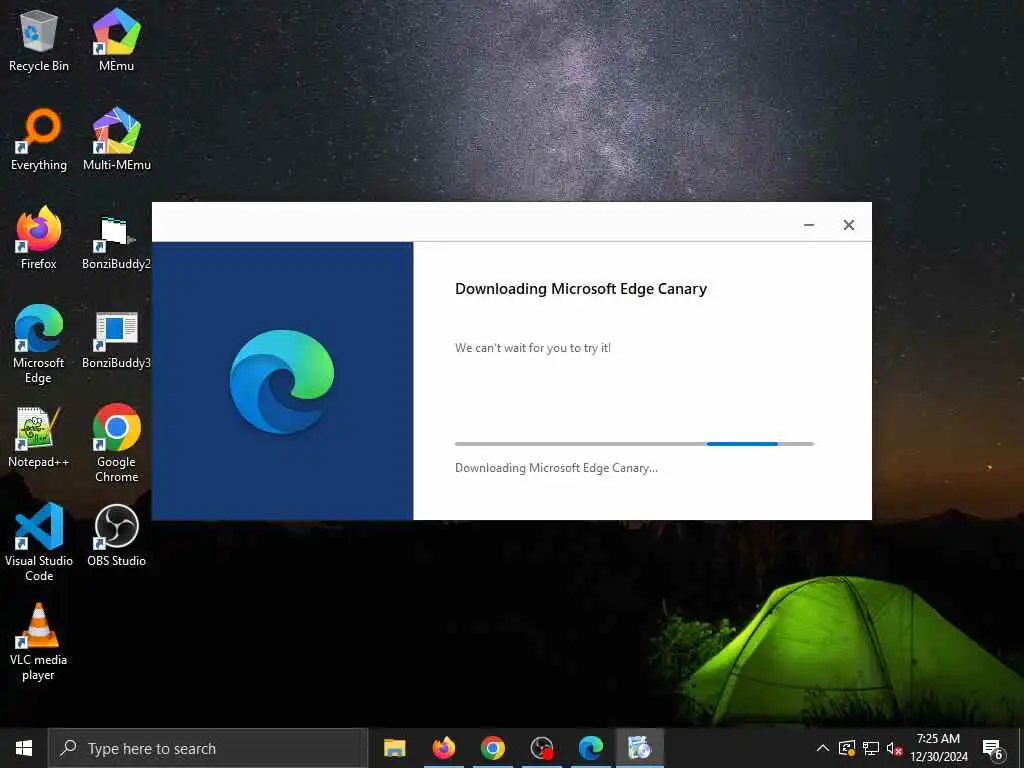Viewport: 1024px width, 768px height.
Task: Show hidden system tray icons
Action: click(x=823, y=748)
